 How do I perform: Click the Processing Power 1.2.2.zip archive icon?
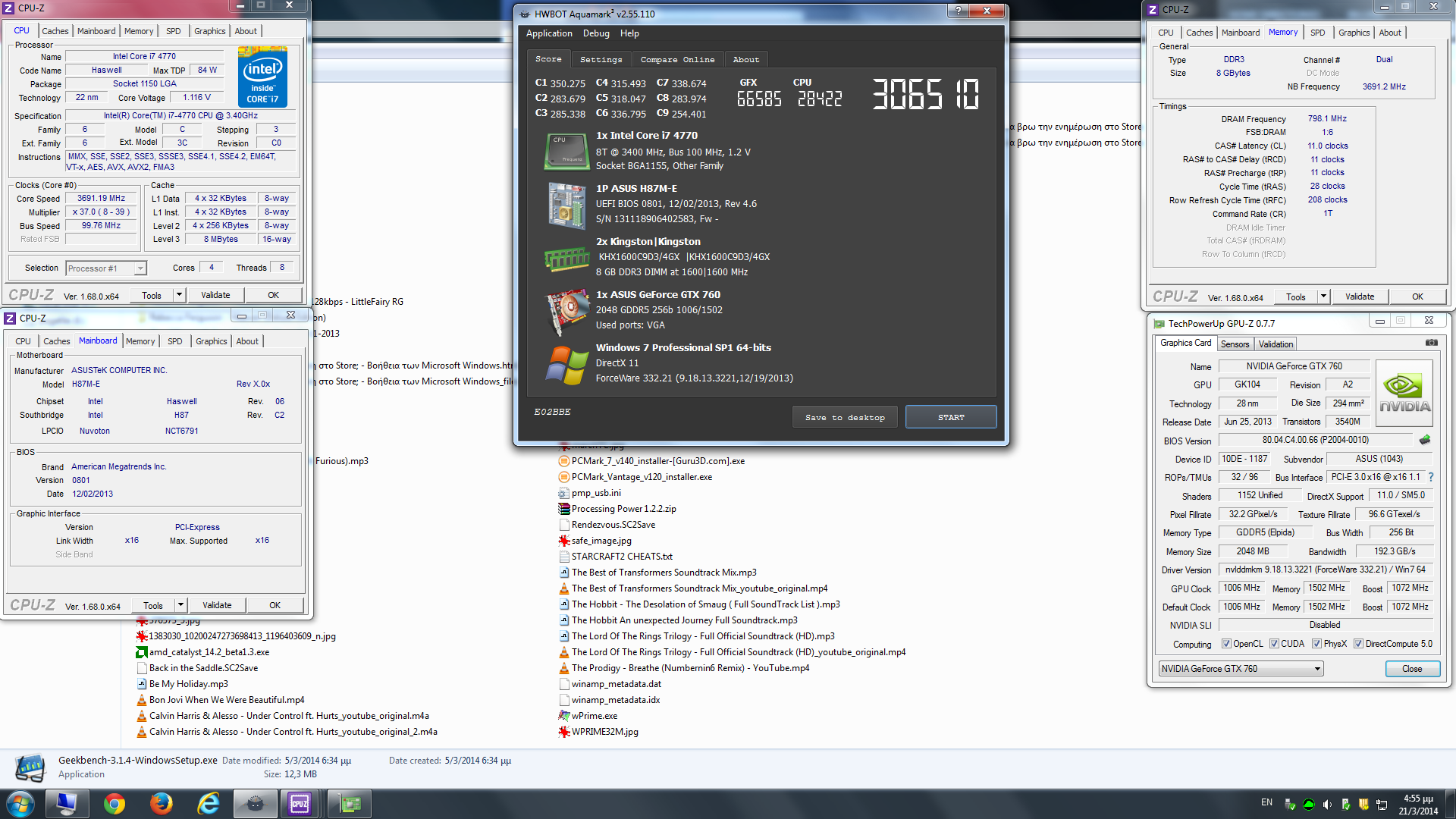564,509
